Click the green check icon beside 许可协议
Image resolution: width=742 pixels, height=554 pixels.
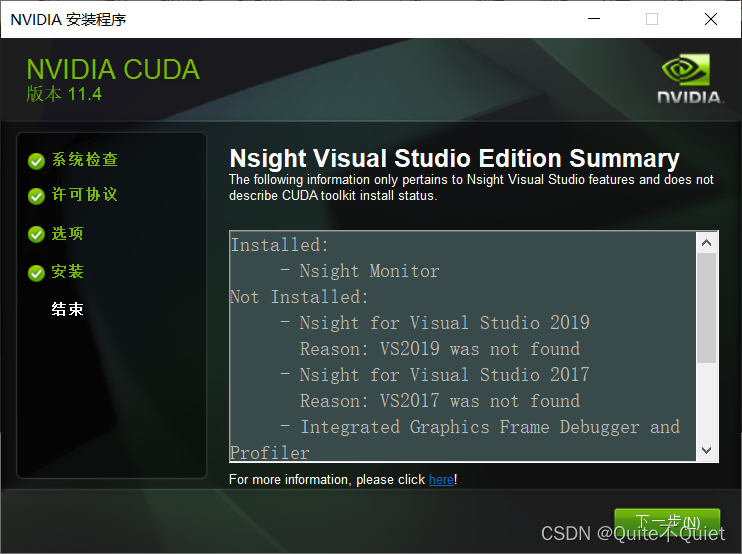tap(36, 195)
